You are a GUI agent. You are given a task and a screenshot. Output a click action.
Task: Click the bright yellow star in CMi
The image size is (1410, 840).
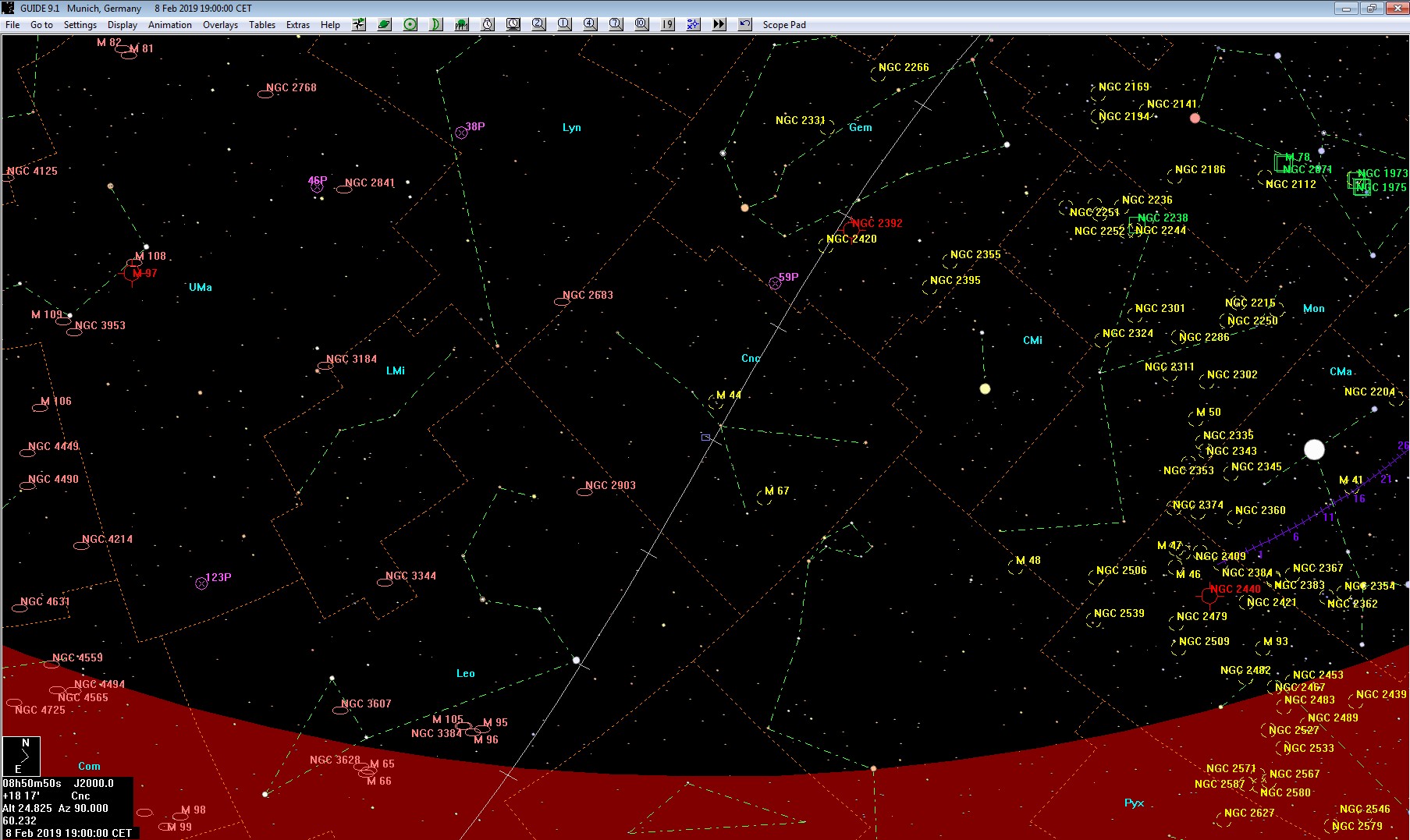[x=985, y=388]
